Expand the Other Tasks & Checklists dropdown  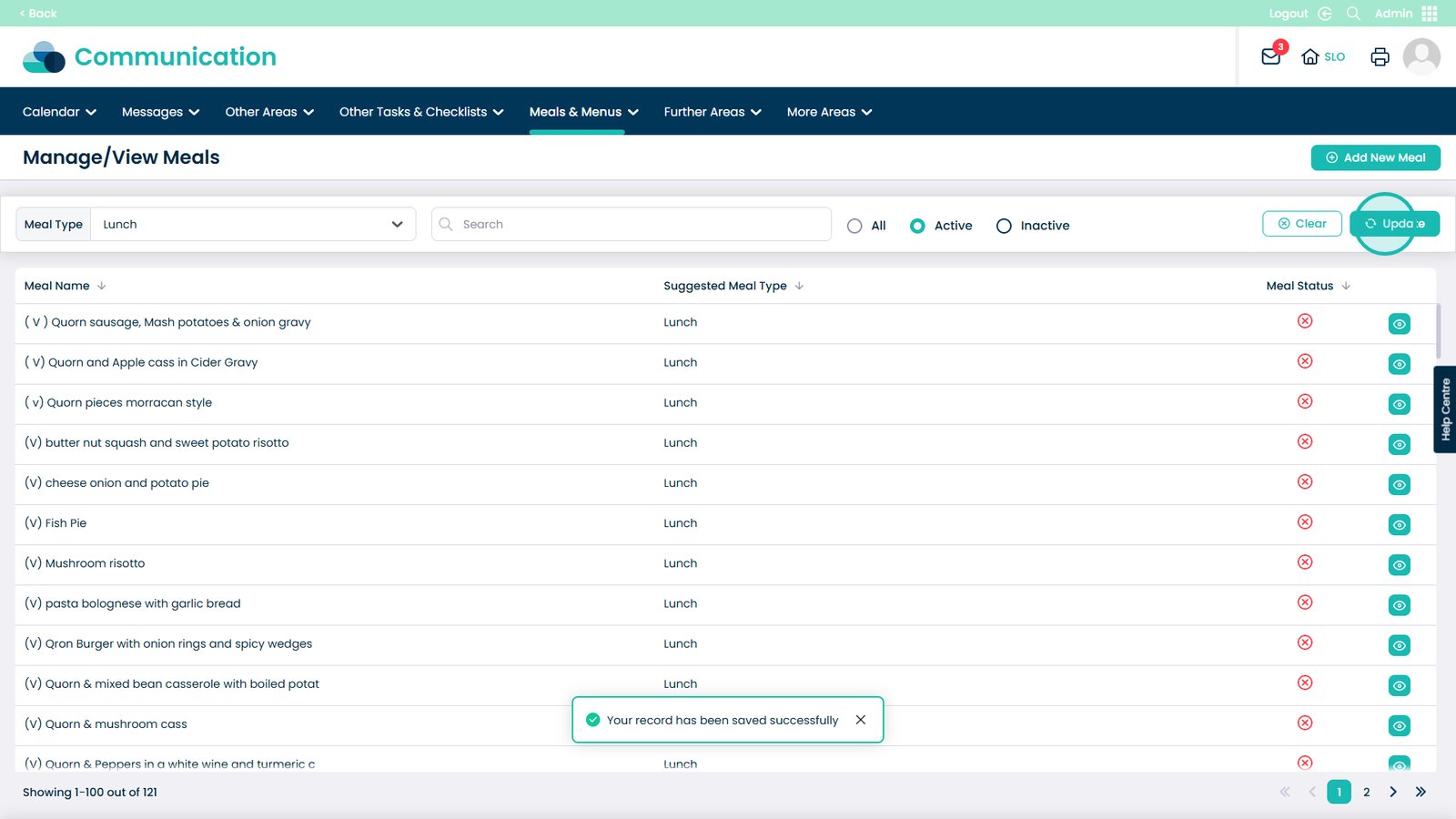coord(420,112)
